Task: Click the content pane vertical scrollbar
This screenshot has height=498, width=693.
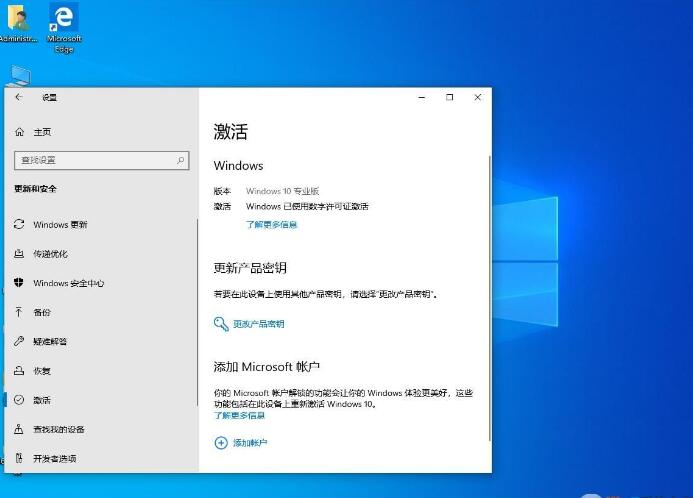Action: [489, 298]
